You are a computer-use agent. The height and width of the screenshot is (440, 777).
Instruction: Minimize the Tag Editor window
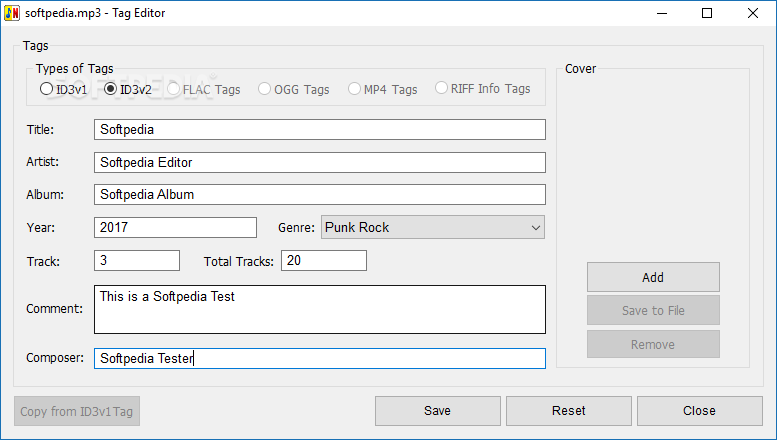click(x=662, y=13)
